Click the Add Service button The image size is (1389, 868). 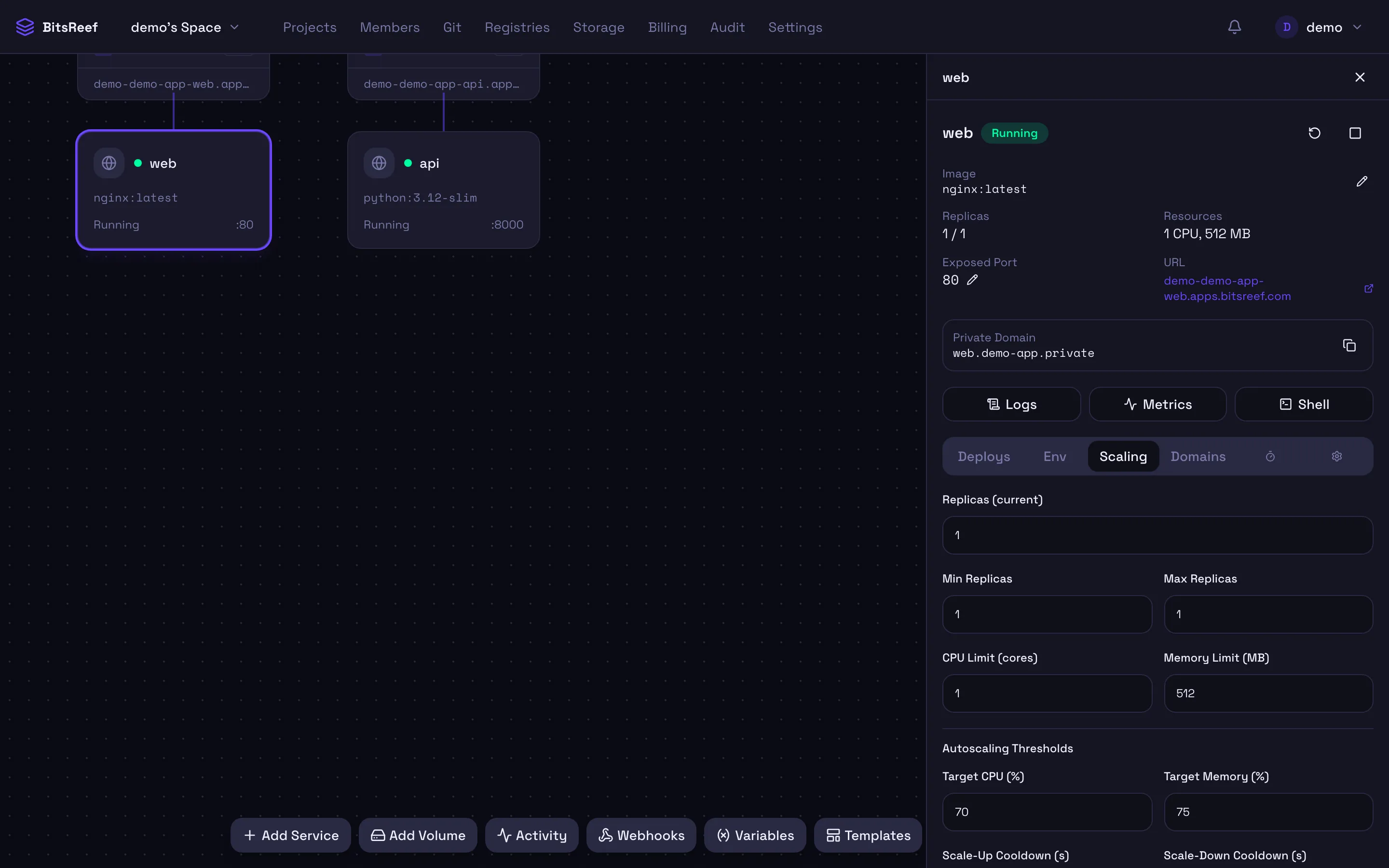pos(290,835)
